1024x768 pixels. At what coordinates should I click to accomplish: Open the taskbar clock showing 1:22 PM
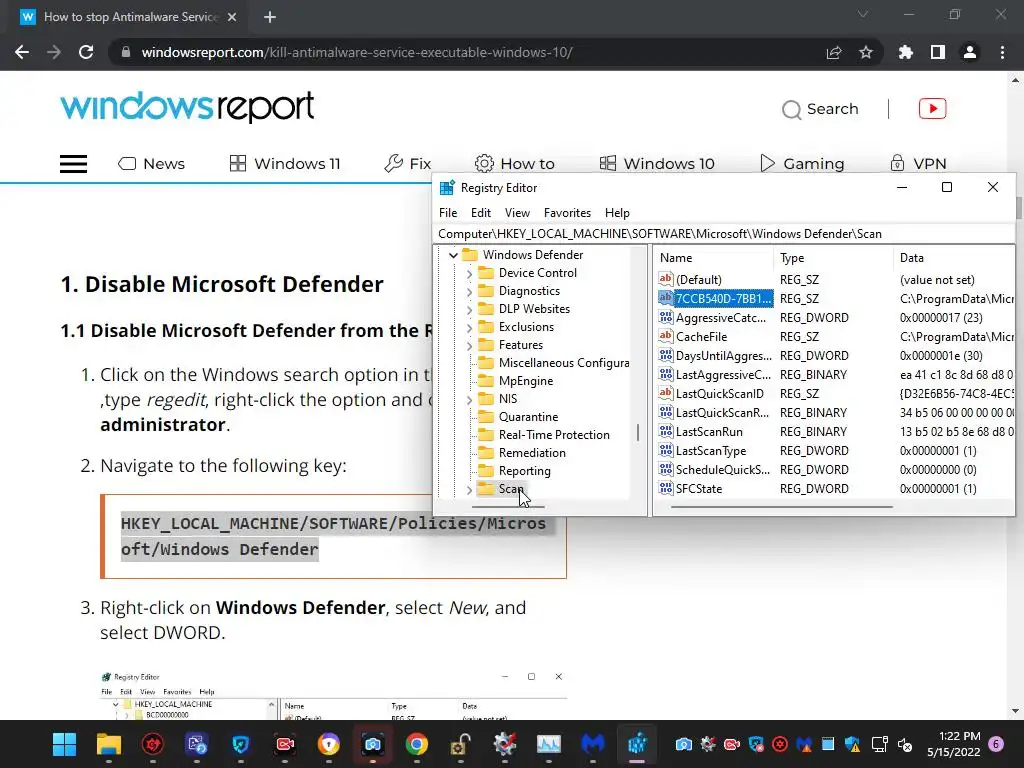click(x=953, y=744)
